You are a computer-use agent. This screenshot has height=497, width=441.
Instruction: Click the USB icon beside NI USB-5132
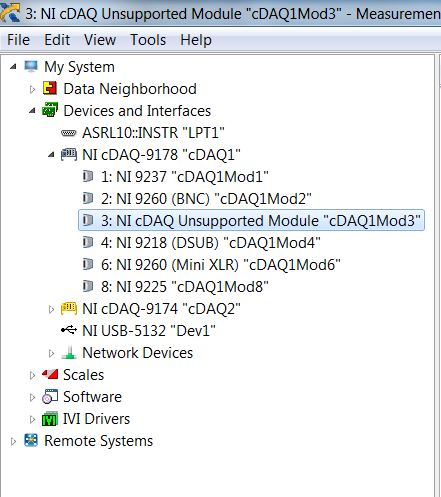pos(69,330)
